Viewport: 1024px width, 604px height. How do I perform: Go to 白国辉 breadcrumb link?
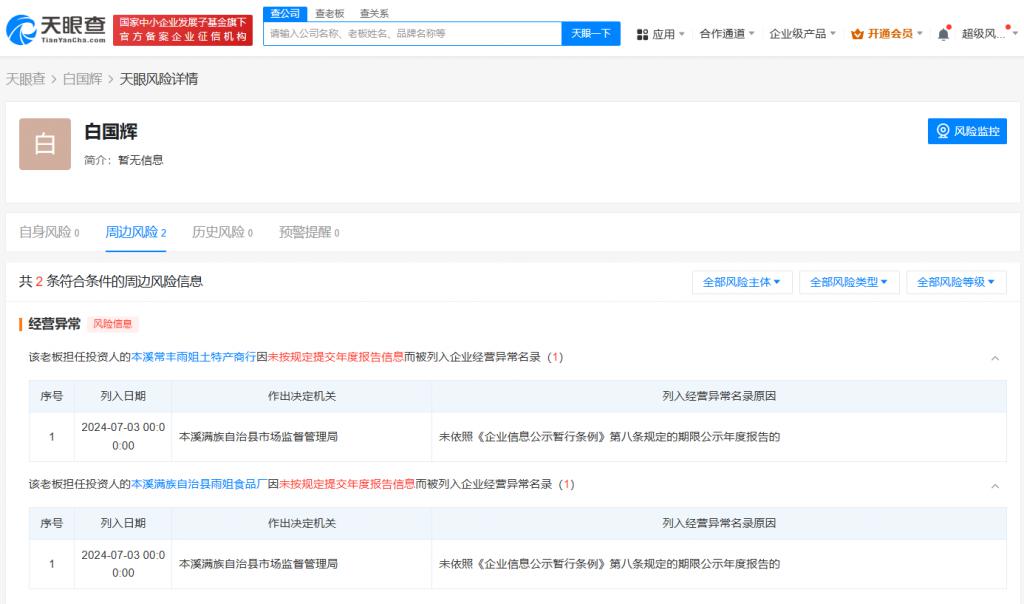click(82, 79)
